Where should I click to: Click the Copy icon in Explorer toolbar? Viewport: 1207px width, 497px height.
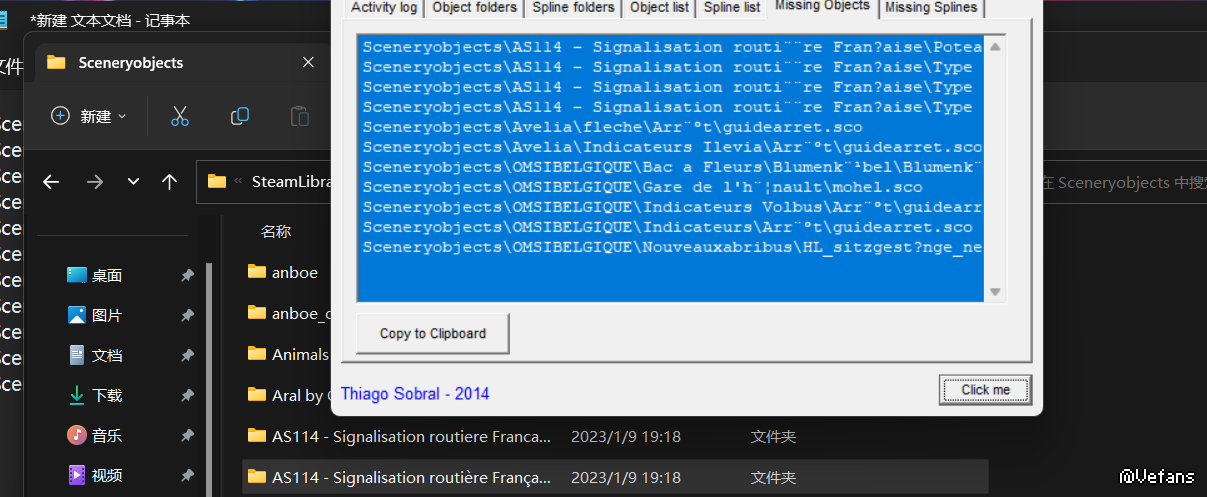[240, 116]
